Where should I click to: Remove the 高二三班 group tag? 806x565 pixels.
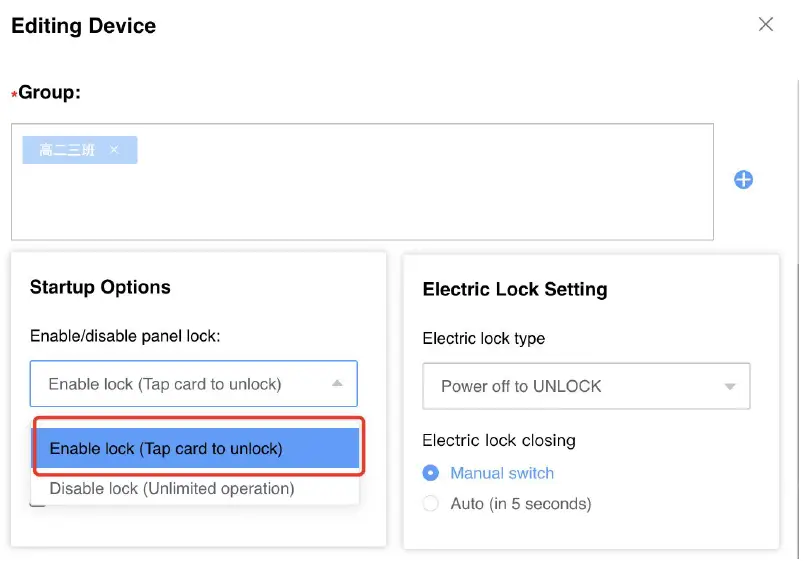click(x=114, y=150)
